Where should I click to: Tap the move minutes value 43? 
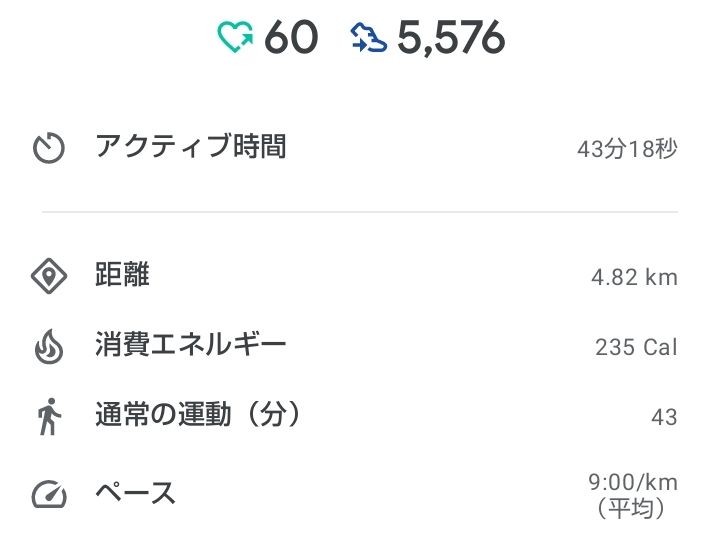tap(664, 417)
